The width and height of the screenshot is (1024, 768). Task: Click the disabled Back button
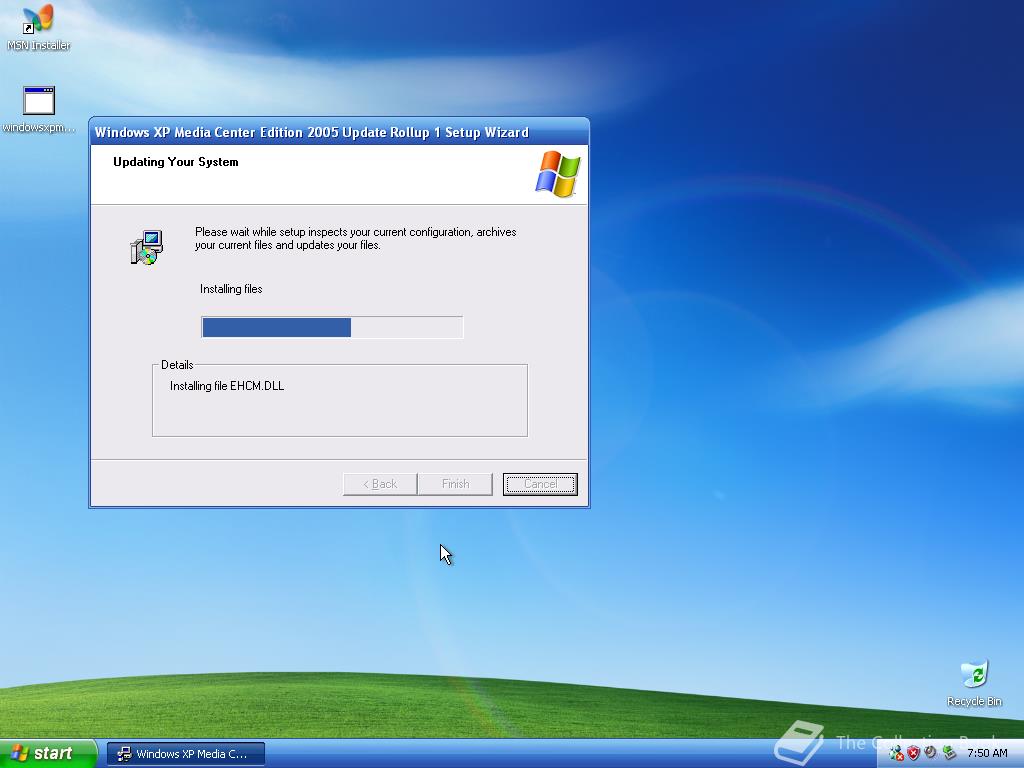tap(379, 484)
